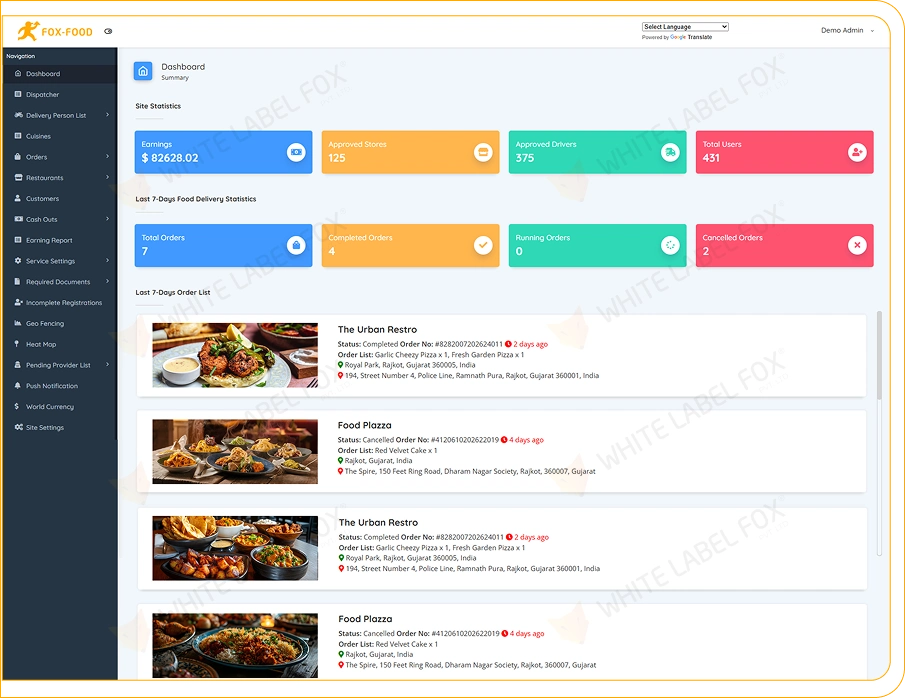905x698 pixels.
Task: Click the Fox-Food logo
Action: (x=55, y=31)
